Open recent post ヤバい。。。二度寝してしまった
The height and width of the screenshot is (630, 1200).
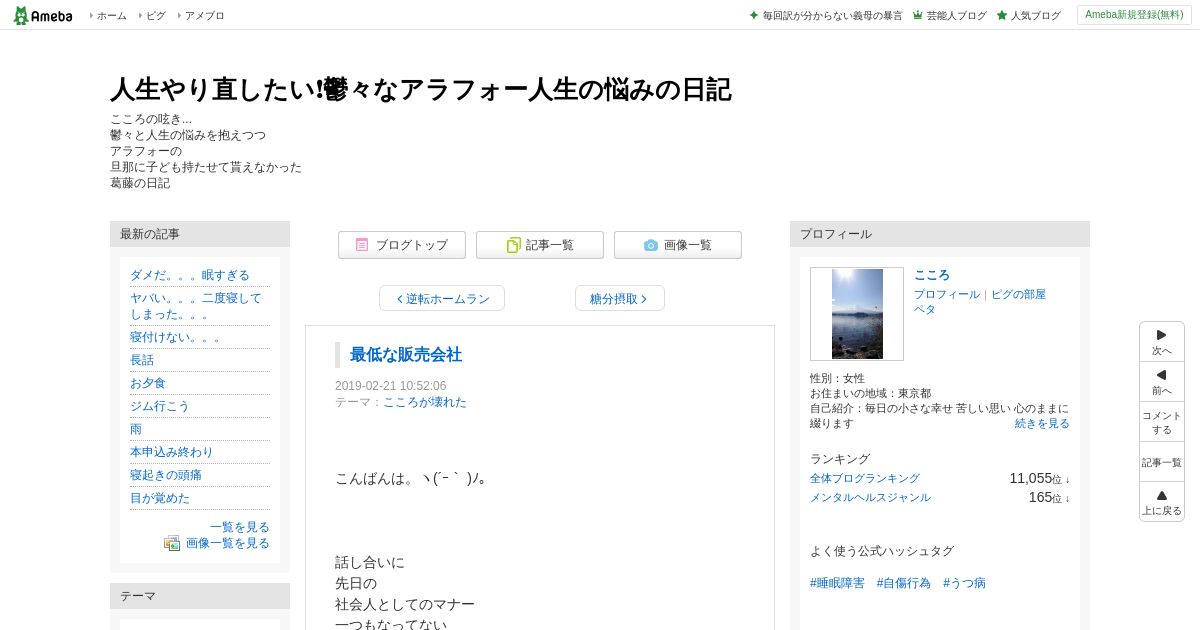(196, 305)
